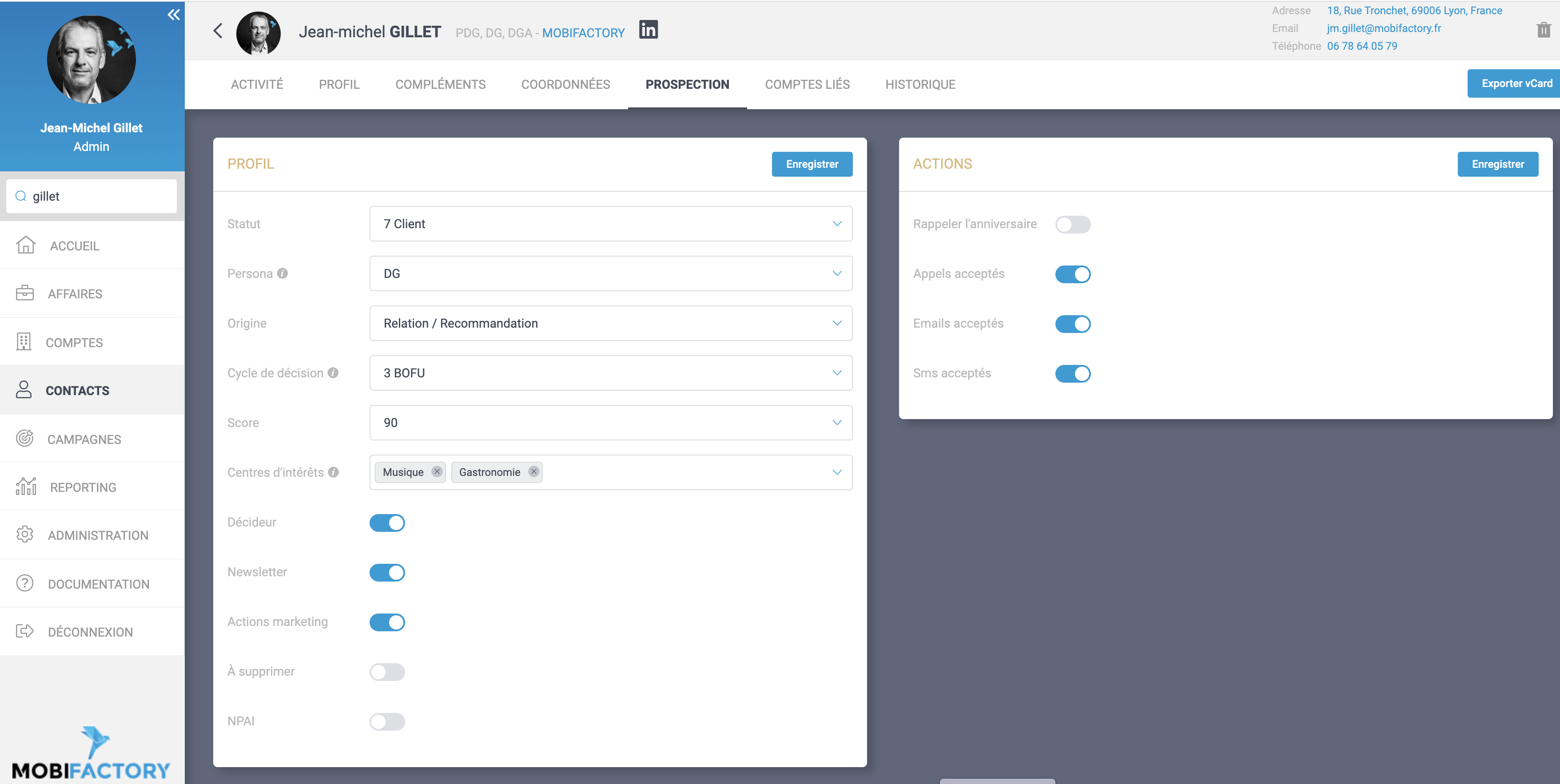Go back using the left arrow
Viewport: 1560px width, 784px height.
[218, 31]
